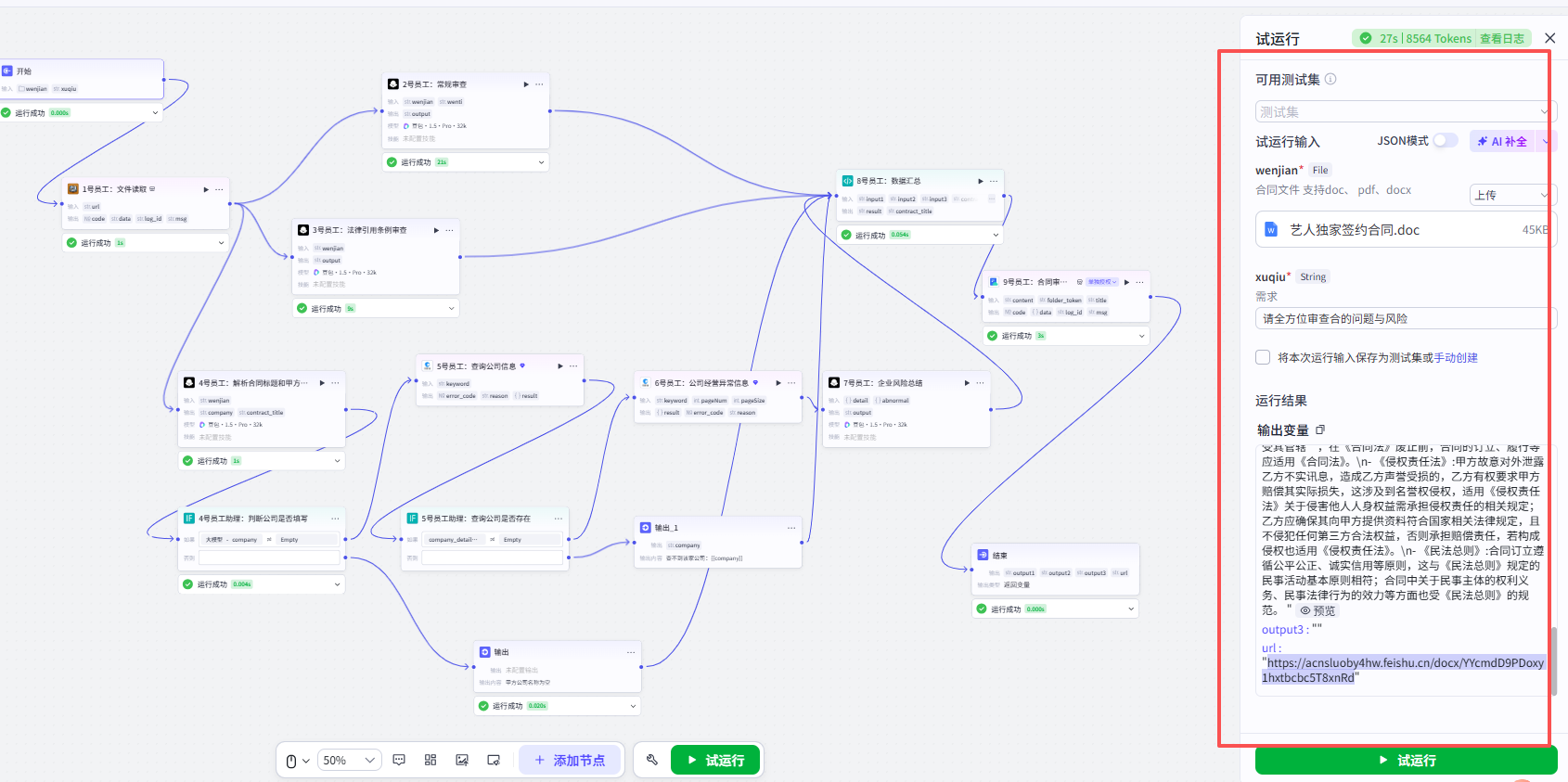This screenshot has width=1568, height=782.
Task: Click the AI 补全 button
Action: [1502, 141]
